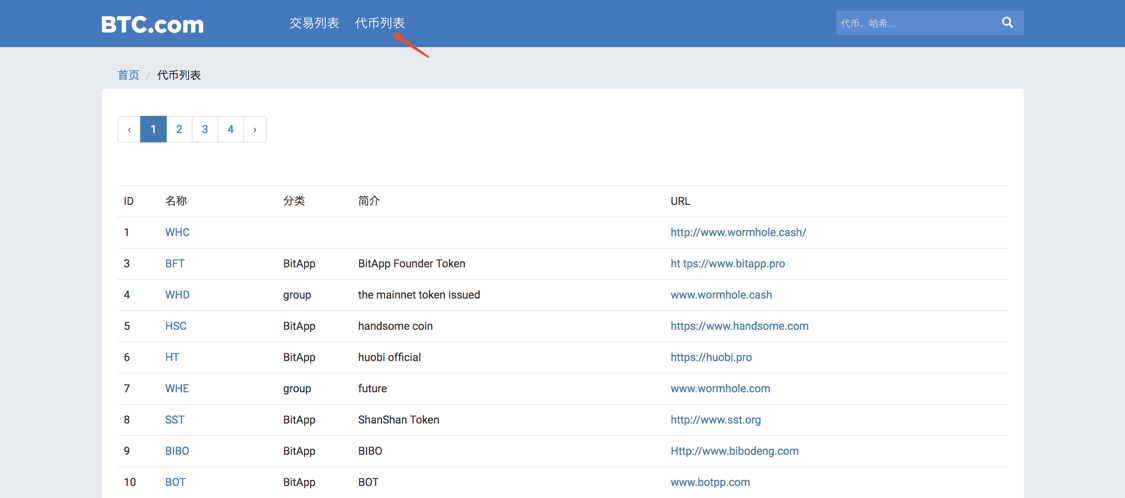This screenshot has width=1125, height=498.
Task: Select pagination page 3
Action: tap(205, 129)
